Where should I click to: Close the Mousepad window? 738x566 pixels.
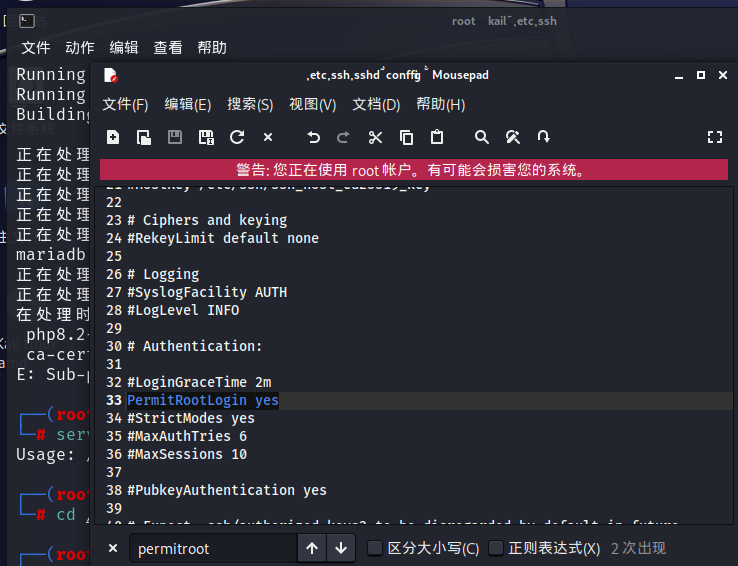[x=723, y=75]
